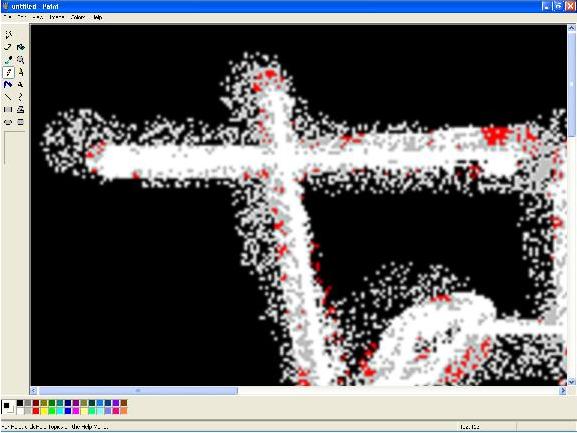Click the vertical scrollbar down arrow

click(571, 382)
